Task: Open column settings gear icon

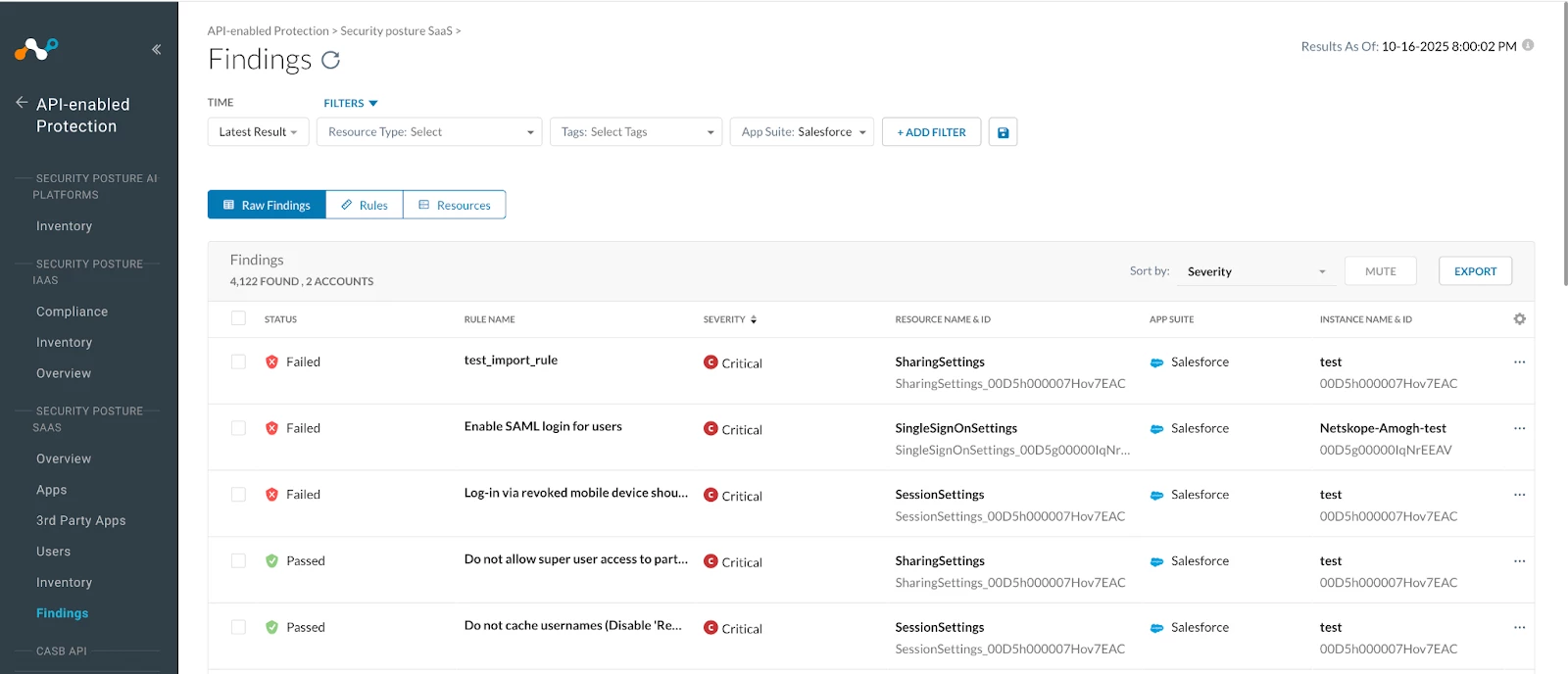Action: point(1519,319)
